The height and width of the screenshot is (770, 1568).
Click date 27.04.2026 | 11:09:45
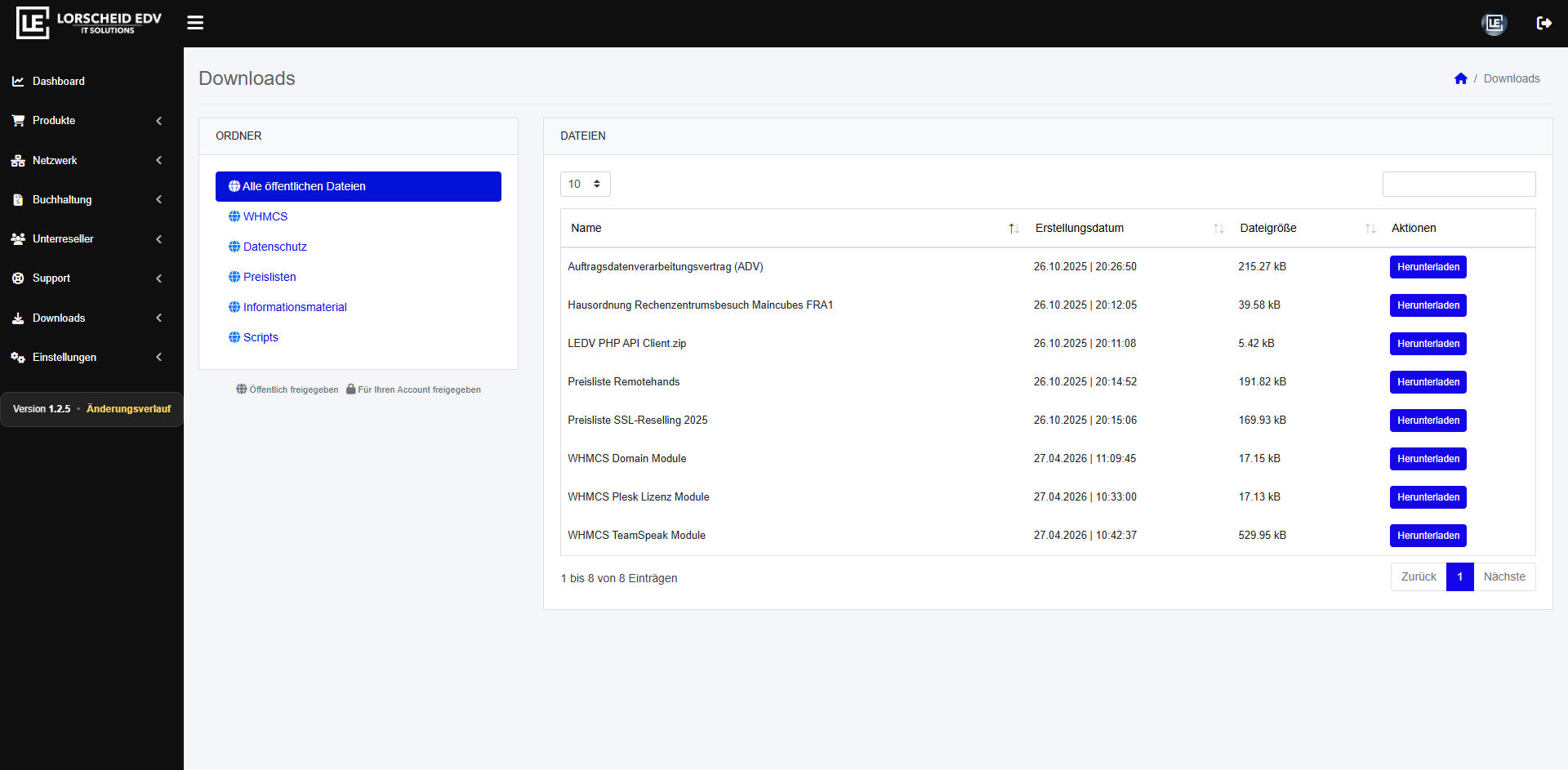(1085, 459)
